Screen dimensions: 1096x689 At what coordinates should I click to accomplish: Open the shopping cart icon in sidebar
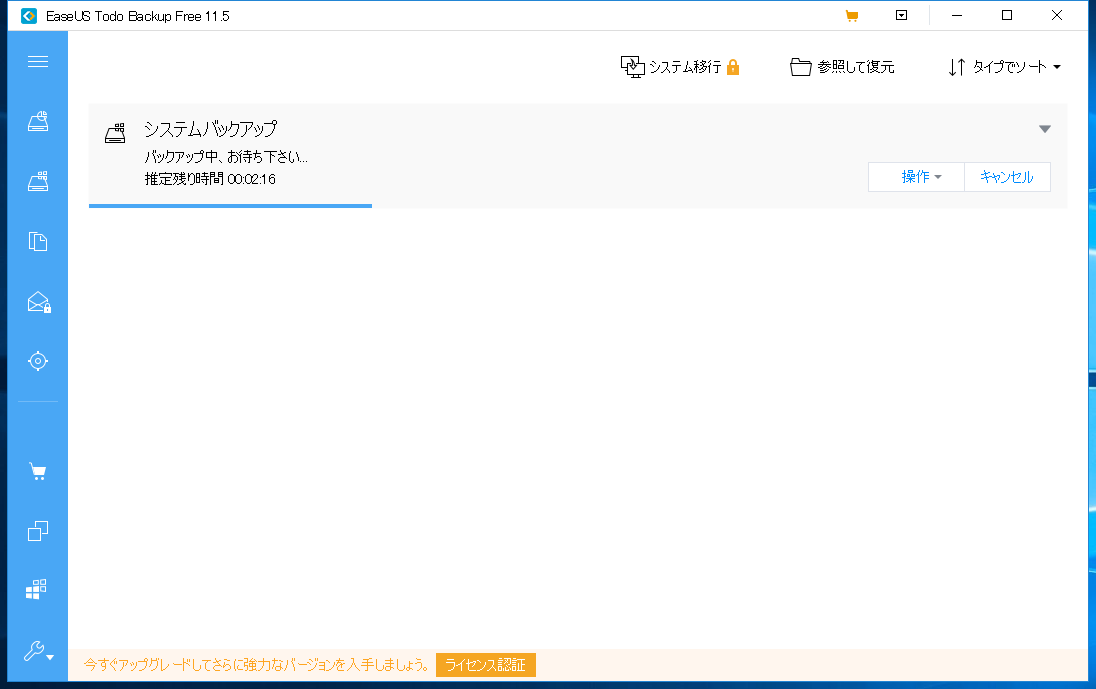click(38, 472)
